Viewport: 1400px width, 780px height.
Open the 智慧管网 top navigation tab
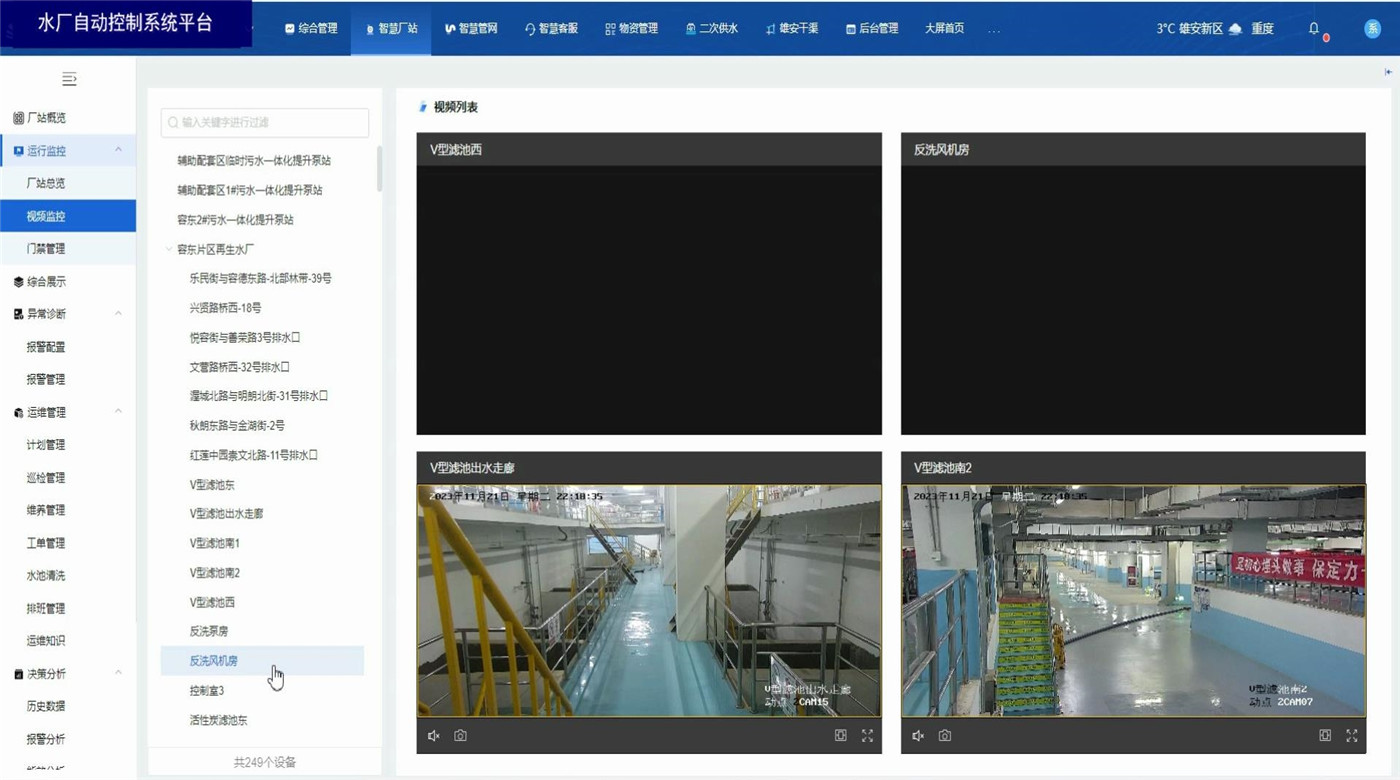pyautogui.click(x=471, y=29)
